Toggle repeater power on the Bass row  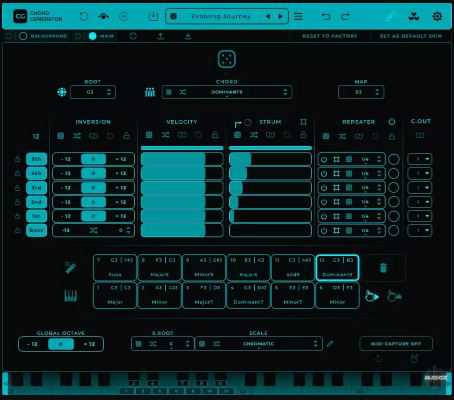point(324,230)
